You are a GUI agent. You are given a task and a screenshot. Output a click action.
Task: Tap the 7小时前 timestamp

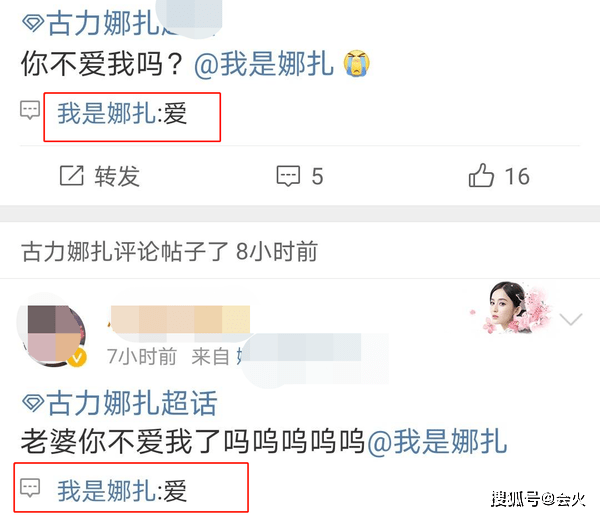[142, 357]
